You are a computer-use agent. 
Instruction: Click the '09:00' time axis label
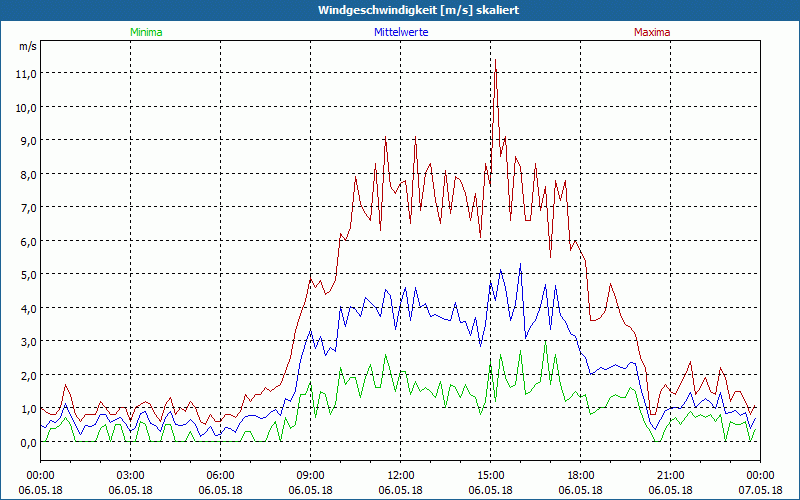[311, 476]
